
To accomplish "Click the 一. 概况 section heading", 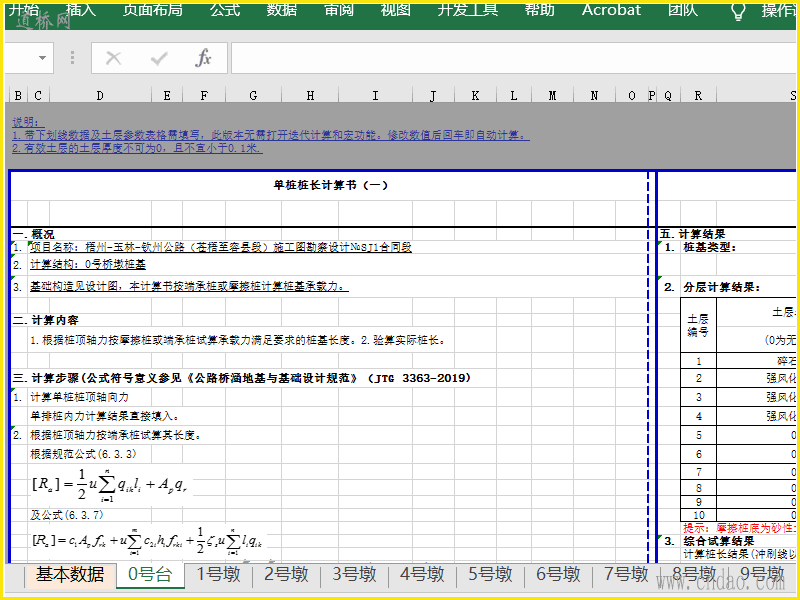I will click(34, 234).
